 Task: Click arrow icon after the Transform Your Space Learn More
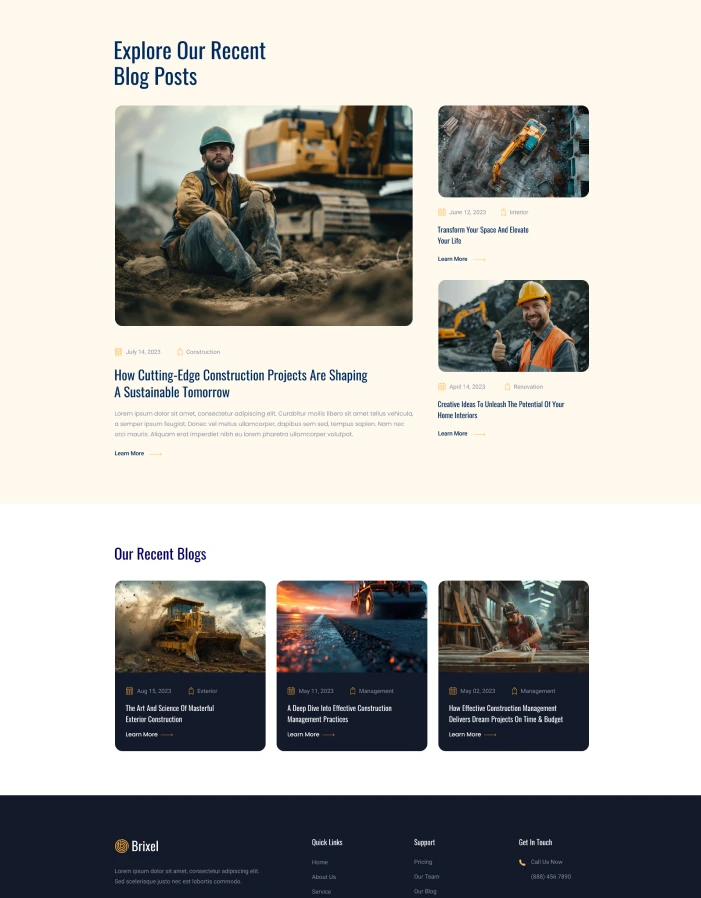click(479, 259)
